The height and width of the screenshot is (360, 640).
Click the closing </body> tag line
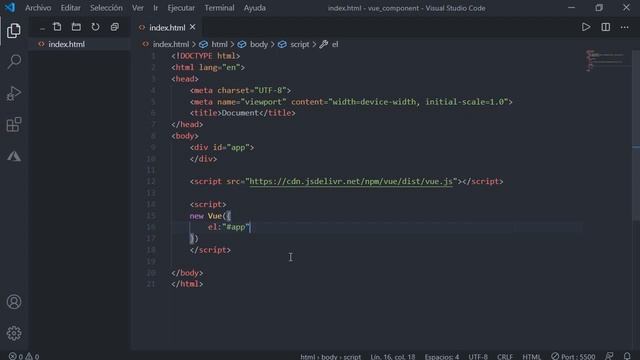click(187, 273)
